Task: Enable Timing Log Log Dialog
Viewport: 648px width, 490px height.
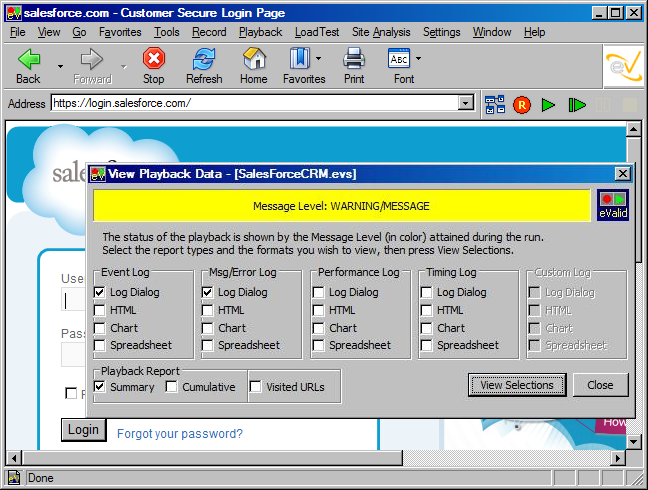Action: [426, 292]
